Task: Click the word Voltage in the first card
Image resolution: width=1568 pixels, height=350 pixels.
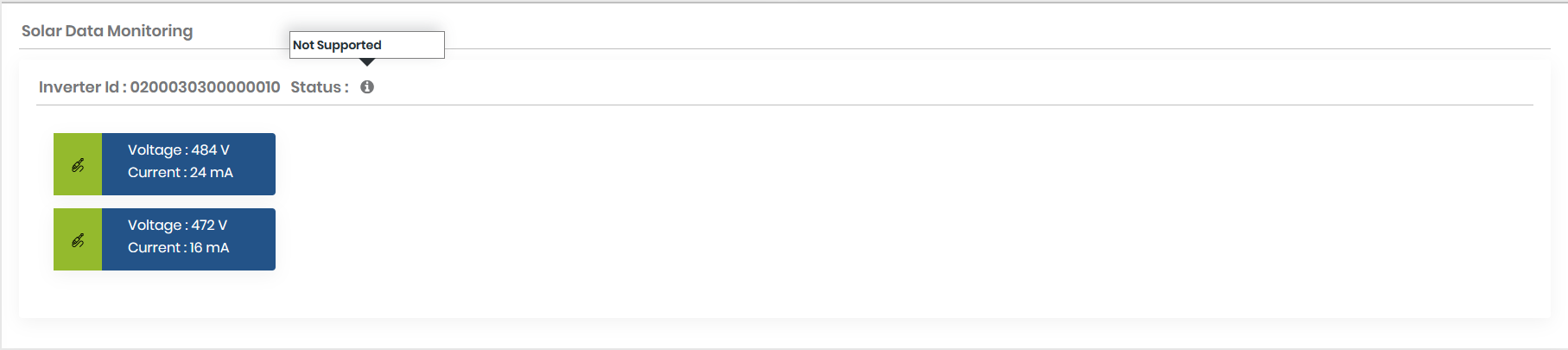Action: [x=155, y=150]
